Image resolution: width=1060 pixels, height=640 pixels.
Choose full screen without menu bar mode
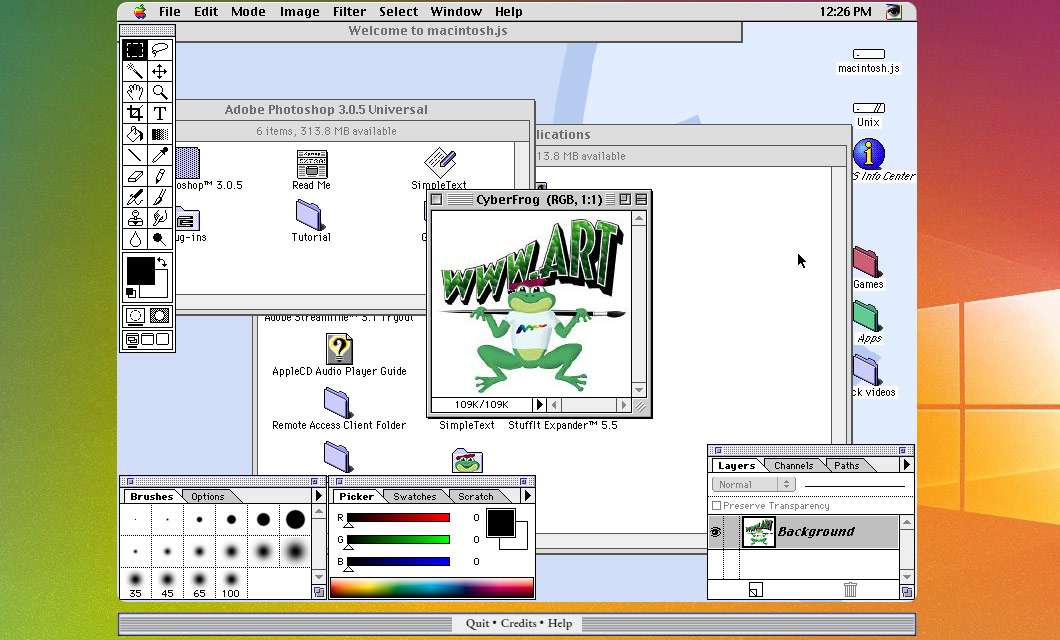tap(162, 339)
